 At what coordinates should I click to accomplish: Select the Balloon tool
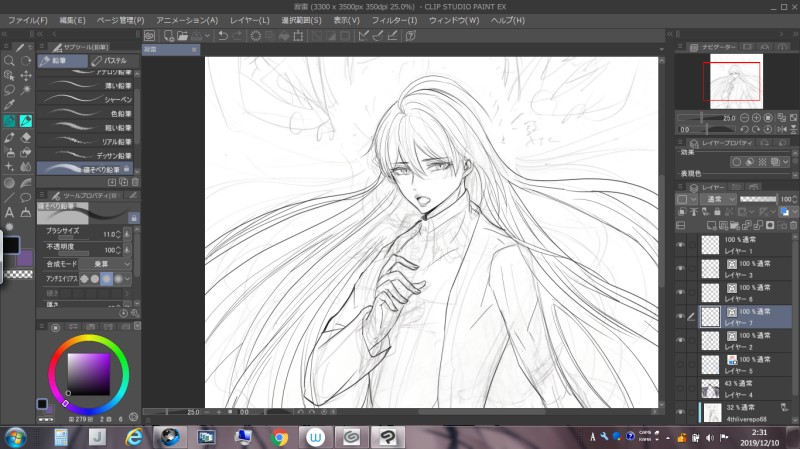26,197
